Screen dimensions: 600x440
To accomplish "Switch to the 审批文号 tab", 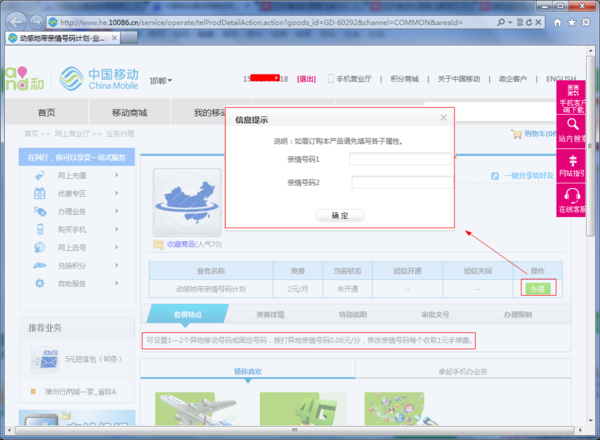I will pos(435,315).
